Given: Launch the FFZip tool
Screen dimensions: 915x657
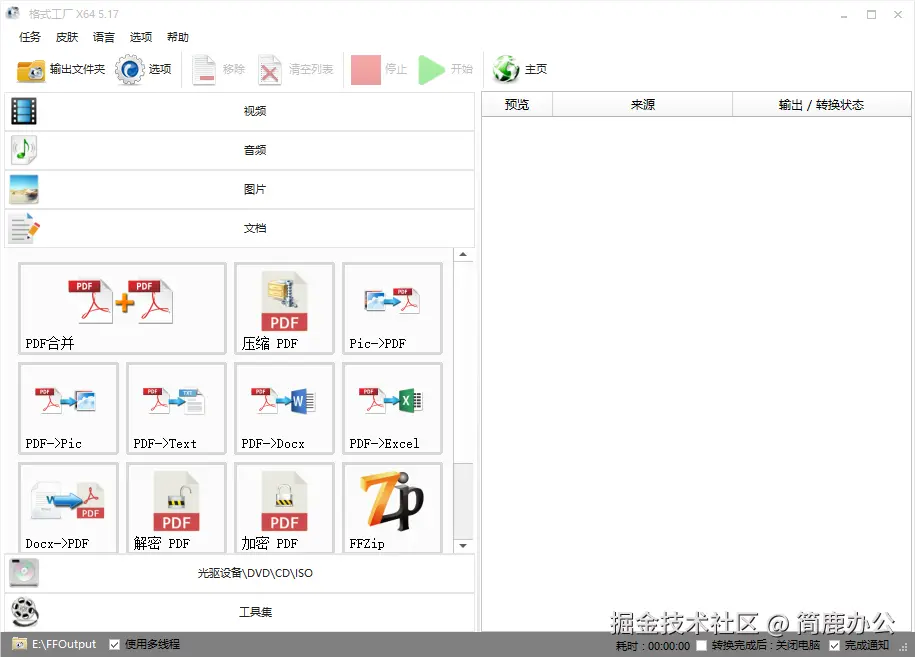Looking at the screenshot, I should [392, 508].
